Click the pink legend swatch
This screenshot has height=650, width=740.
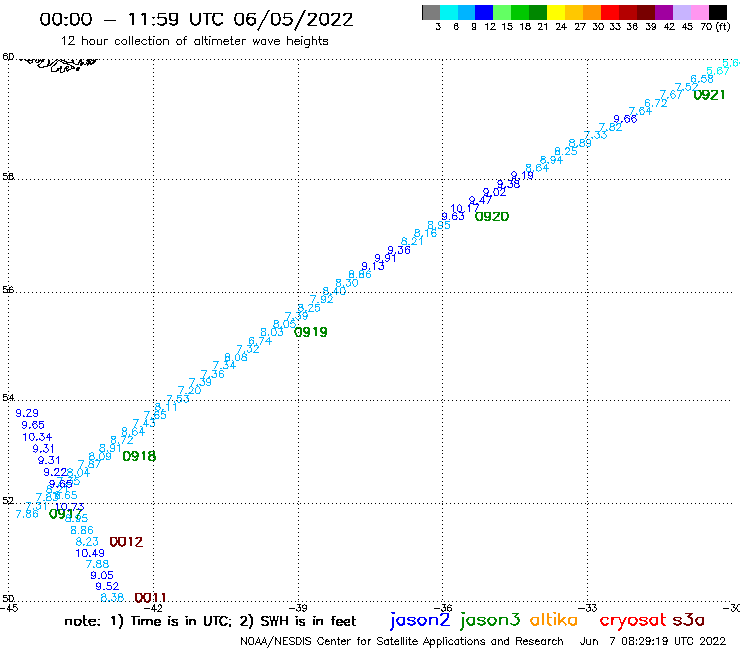[x=700, y=12]
